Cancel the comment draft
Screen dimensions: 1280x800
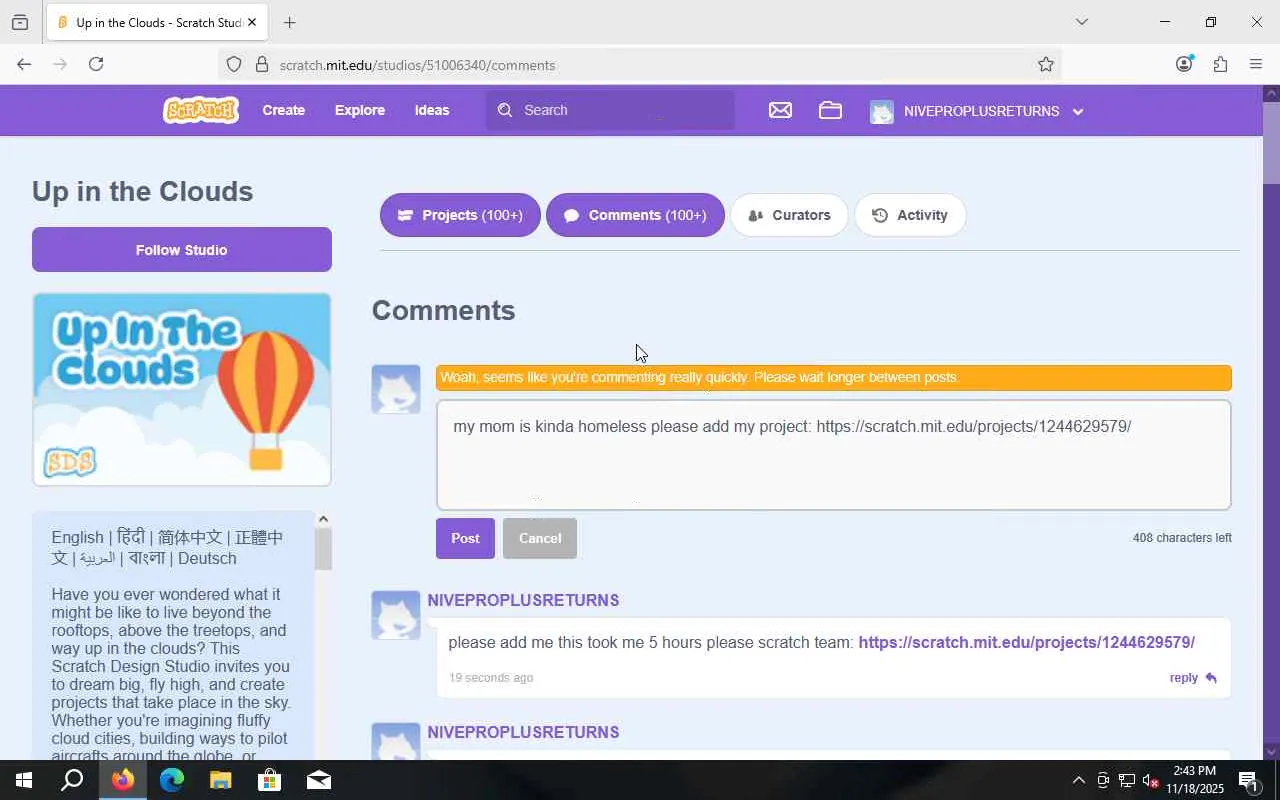click(x=540, y=538)
